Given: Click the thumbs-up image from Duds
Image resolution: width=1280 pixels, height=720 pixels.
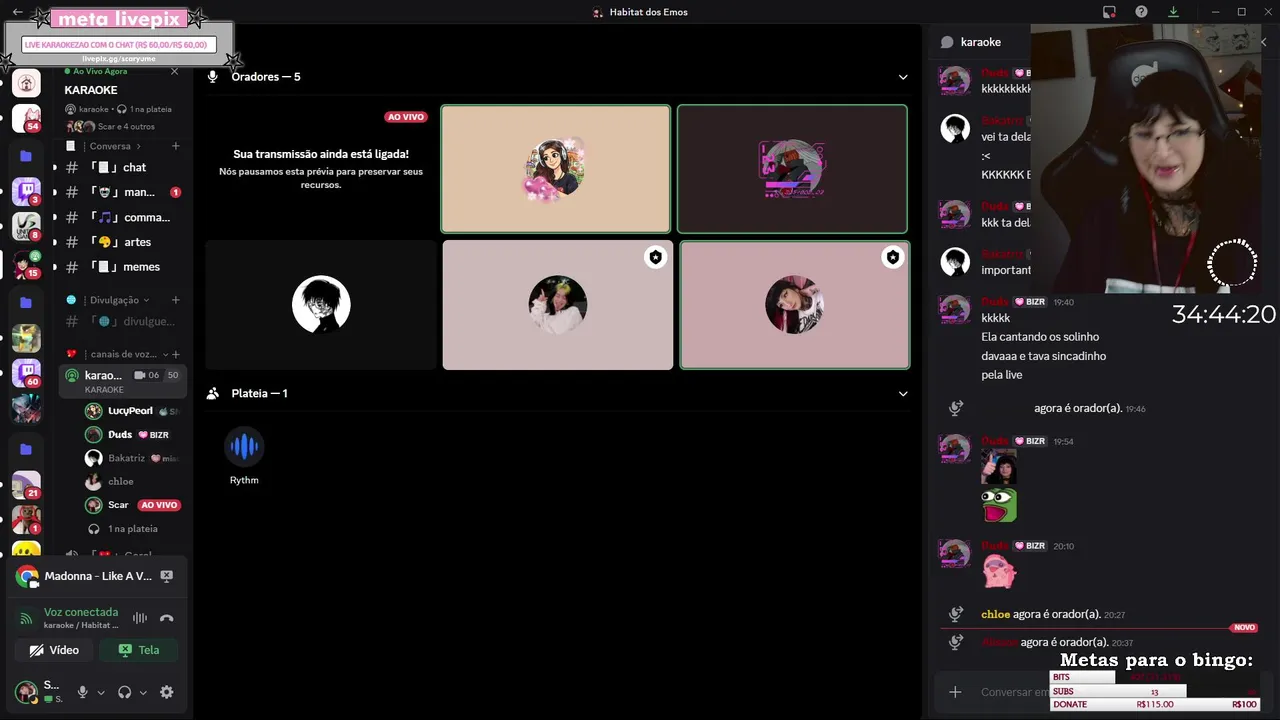Looking at the screenshot, I should [x=999, y=466].
